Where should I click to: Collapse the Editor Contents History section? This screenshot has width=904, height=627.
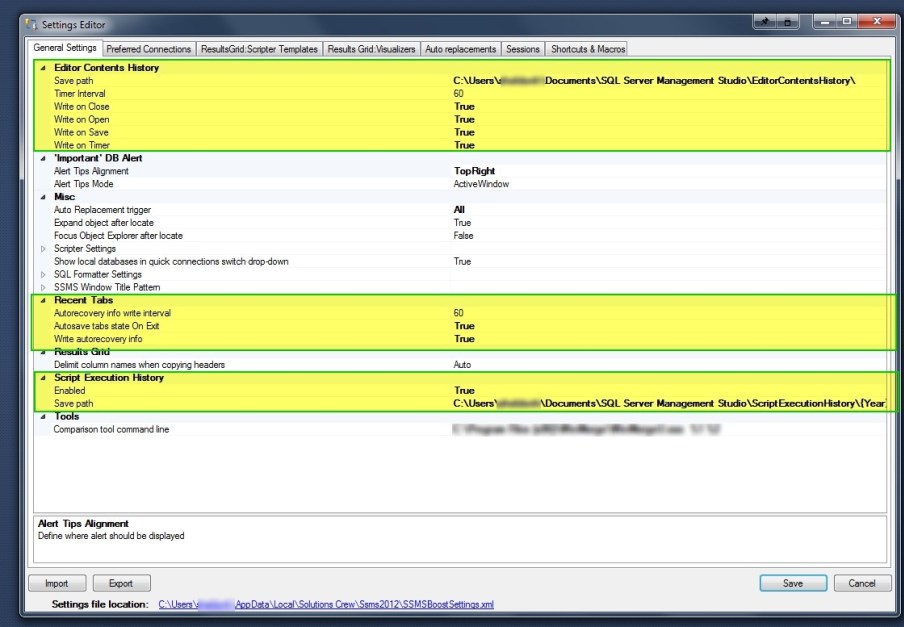point(42,67)
